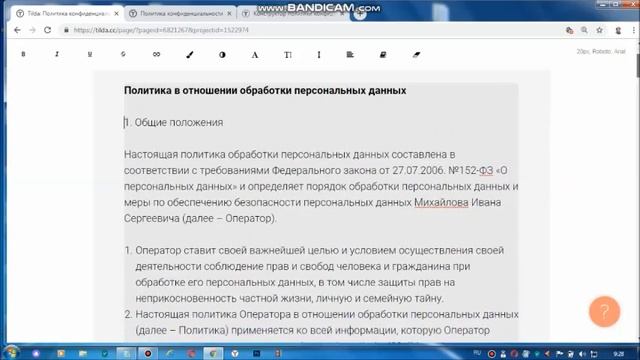Click list item 1 starting 'Оператор ставит своей'
640x360 pixels.
(x=320, y=274)
